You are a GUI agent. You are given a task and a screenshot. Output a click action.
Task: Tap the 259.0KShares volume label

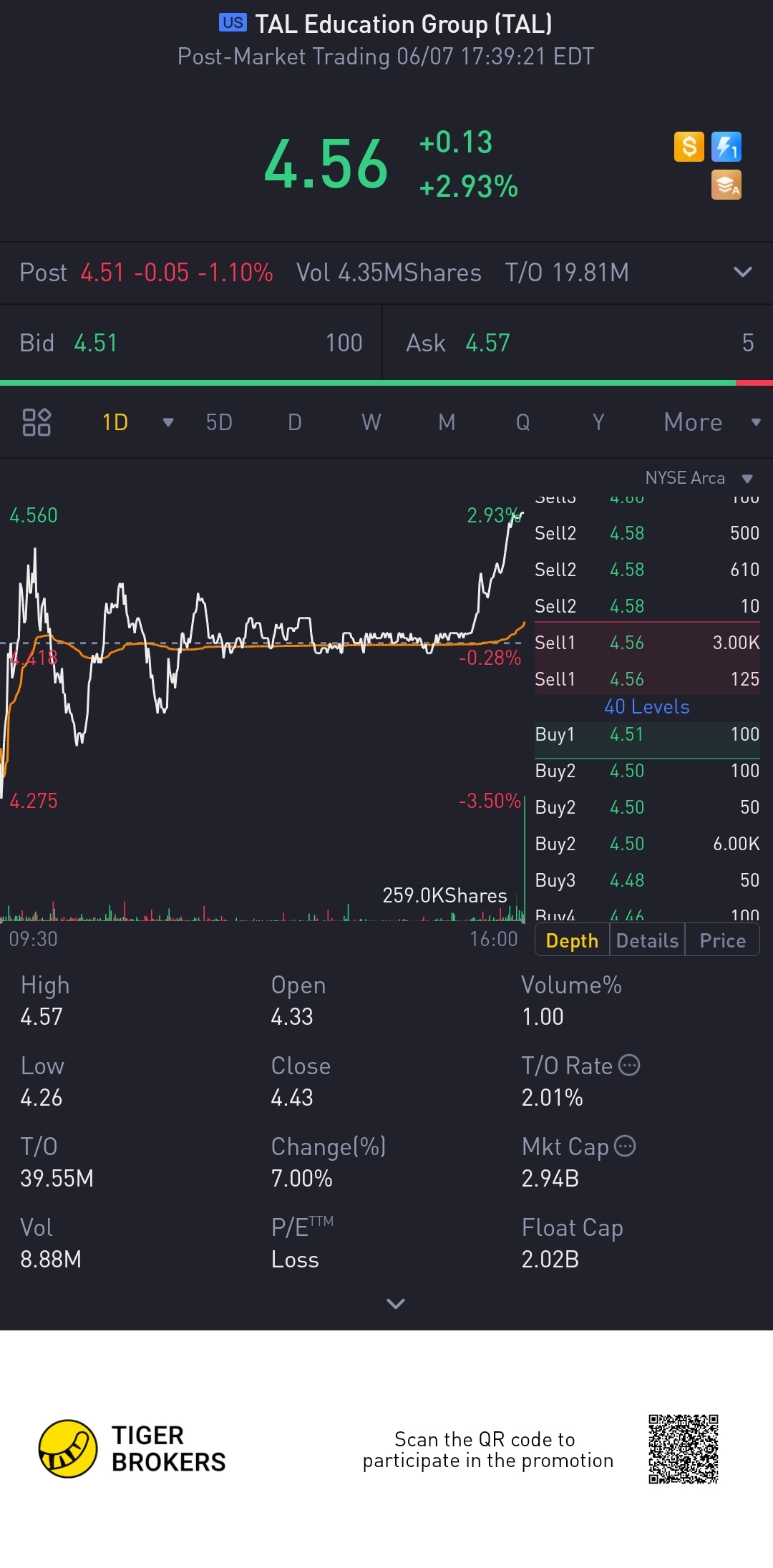(x=444, y=895)
